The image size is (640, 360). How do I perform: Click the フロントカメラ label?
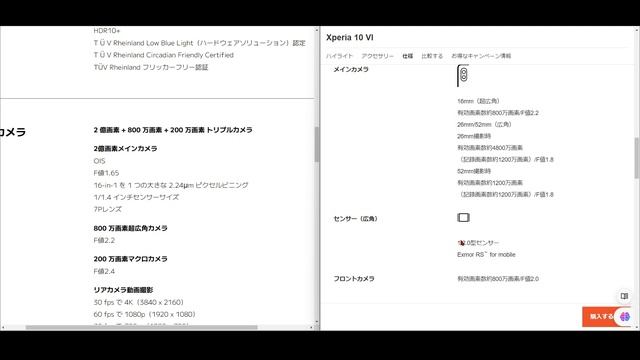tap(354, 279)
